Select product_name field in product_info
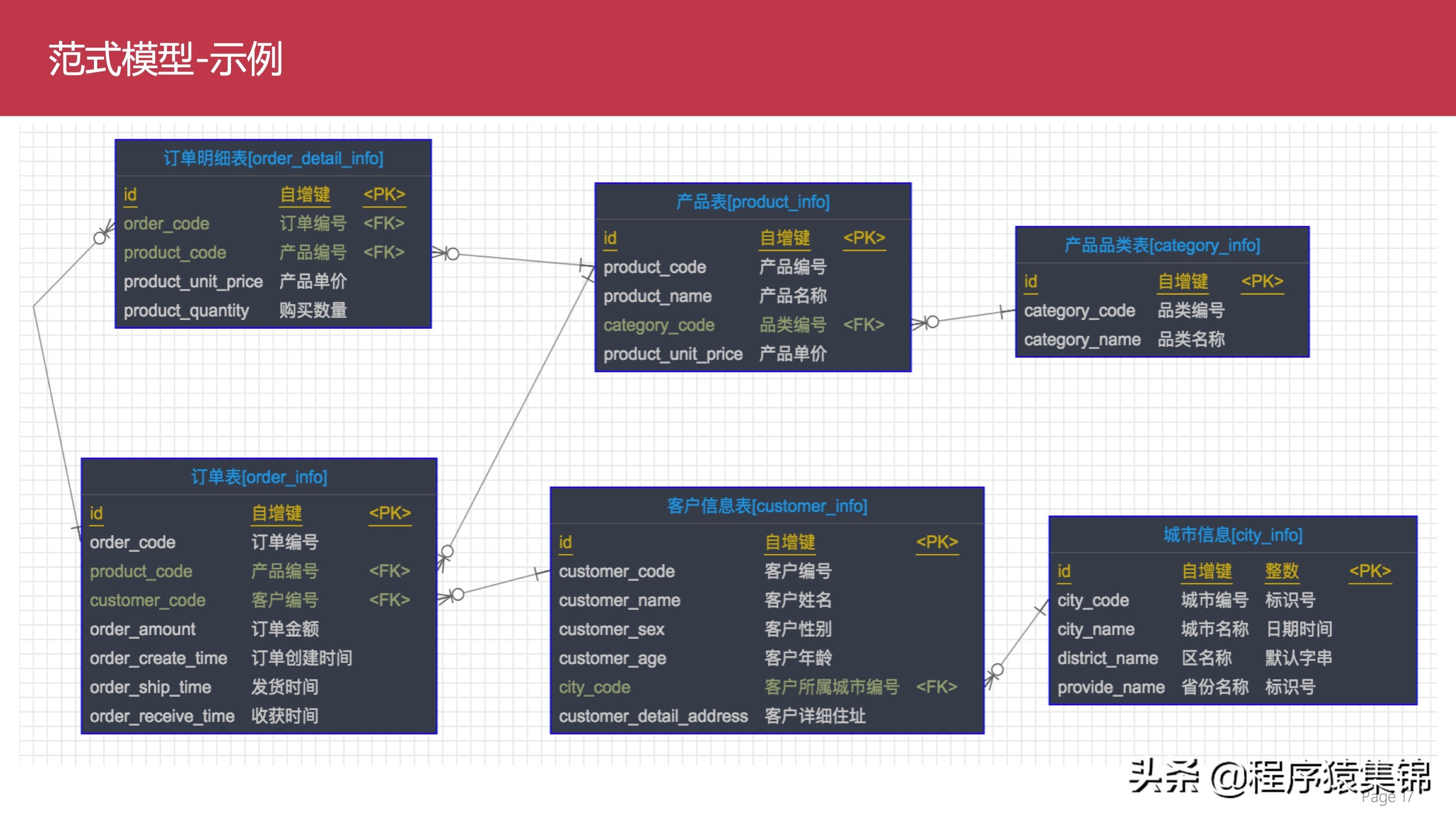The height and width of the screenshot is (819, 1456). [x=658, y=295]
